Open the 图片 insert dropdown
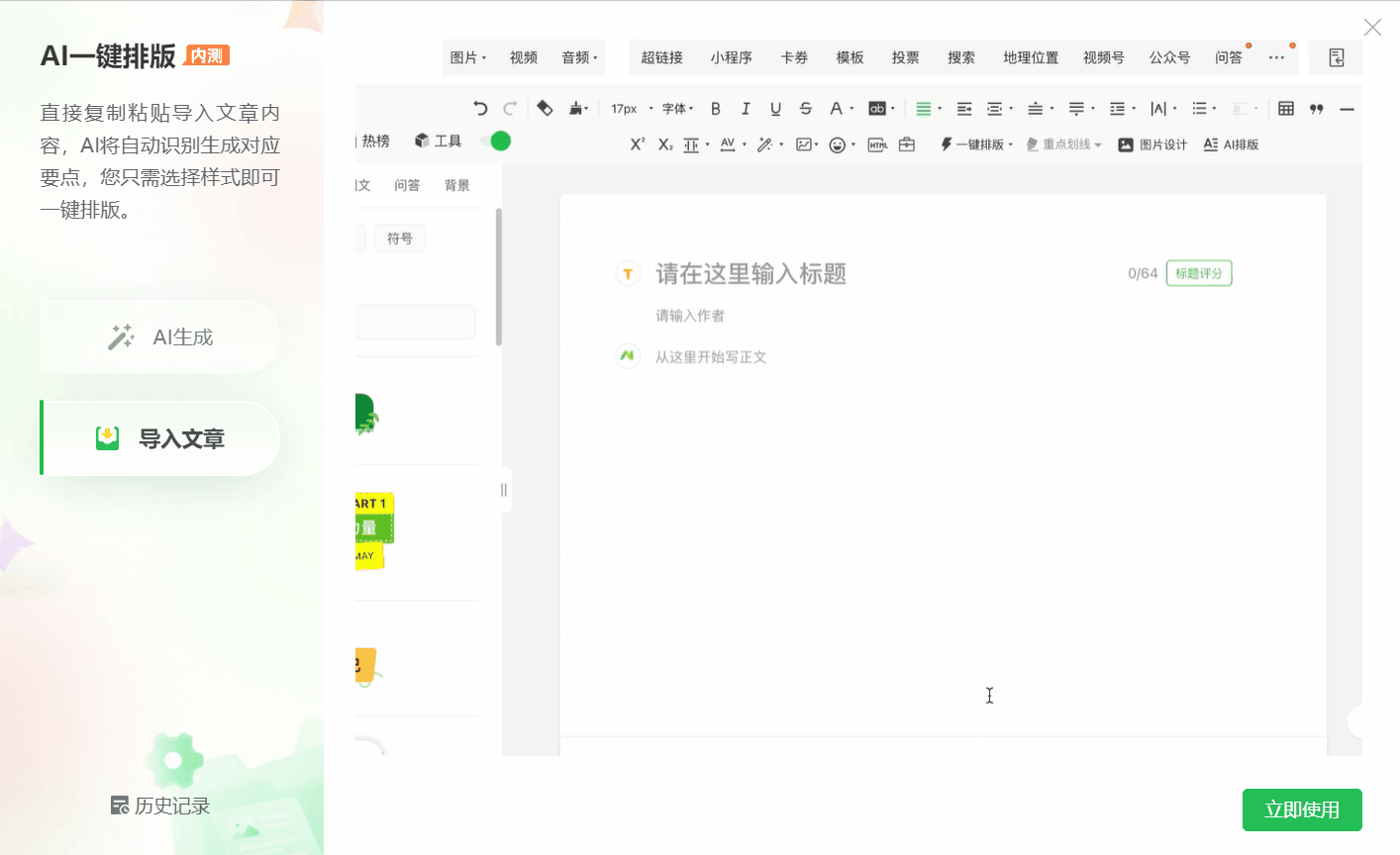This screenshot has width=1400, height=855. pyautogui.click(x=468, y=57)
